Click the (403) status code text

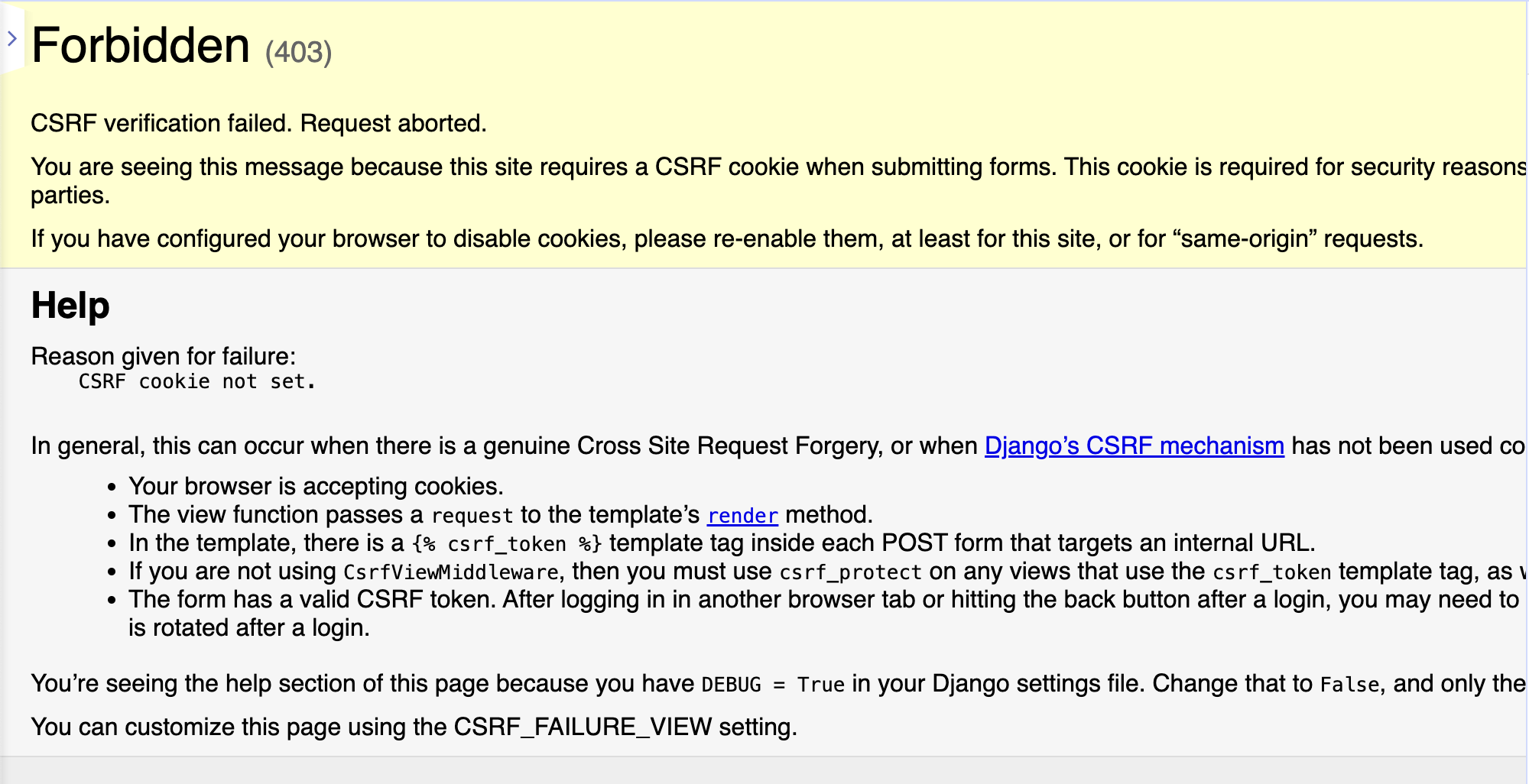click(x=298, y=53)
